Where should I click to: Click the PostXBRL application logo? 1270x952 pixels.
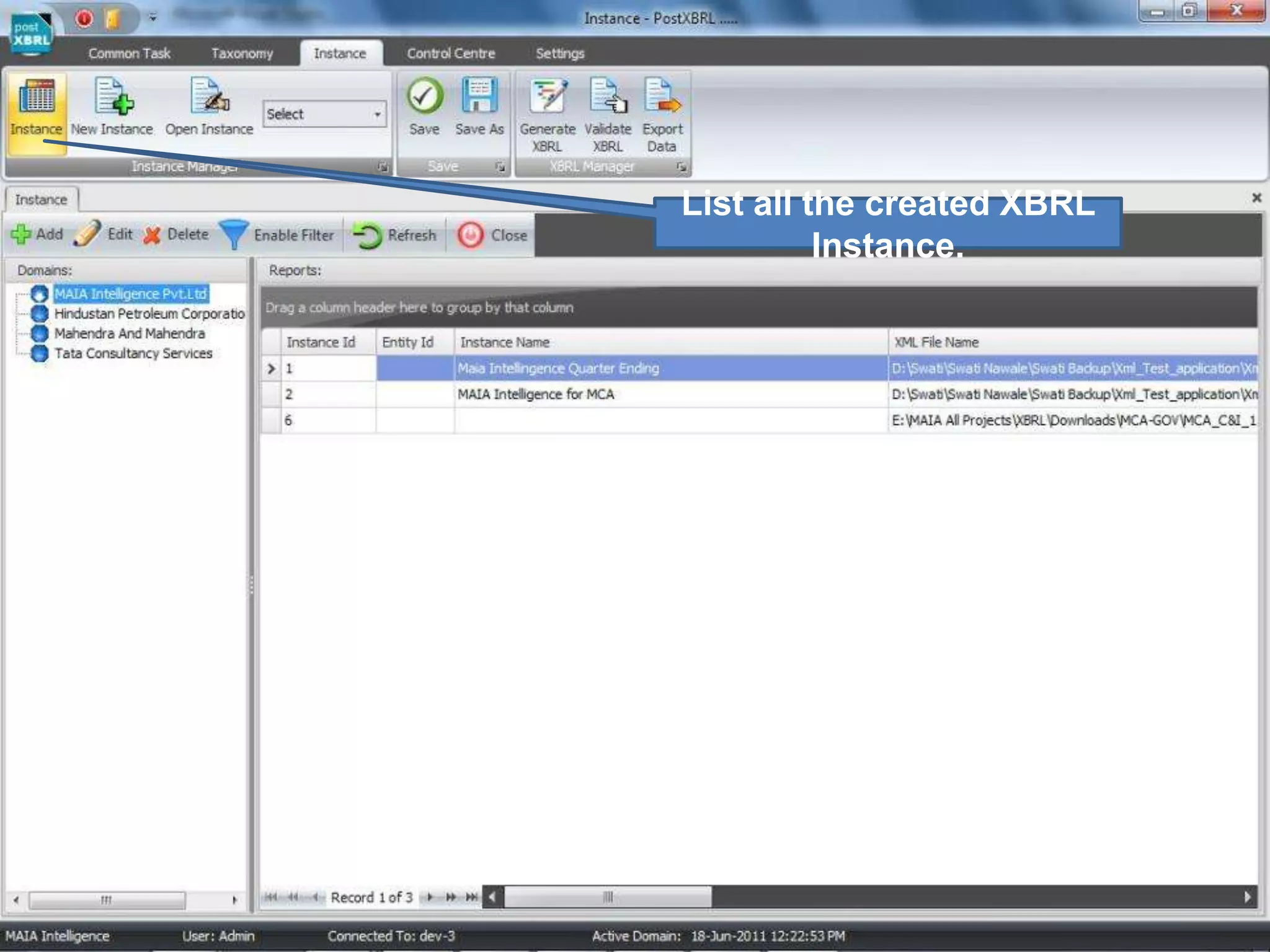(31, 33)
